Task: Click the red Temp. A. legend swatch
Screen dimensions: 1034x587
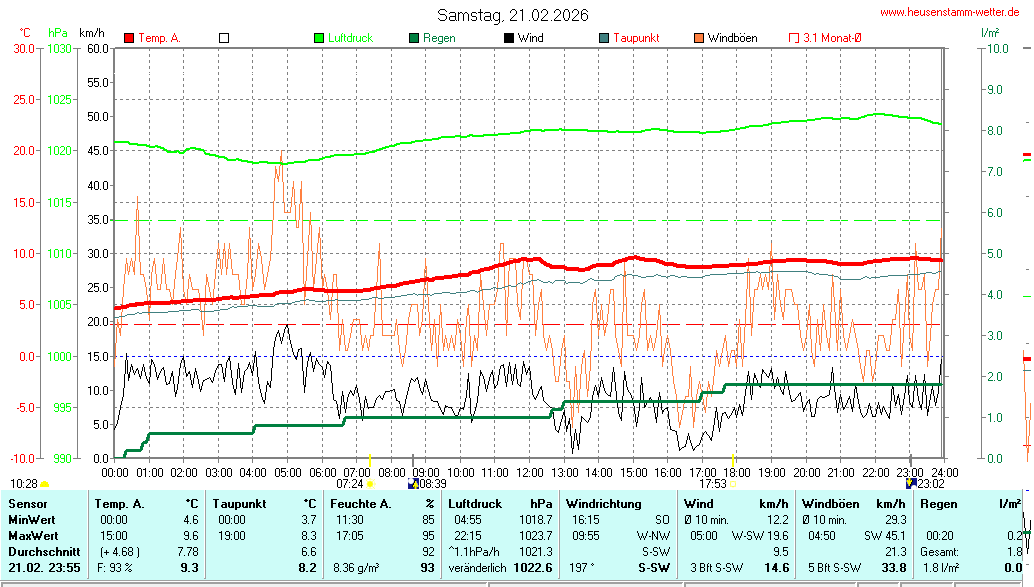Action: click(129, 38)
